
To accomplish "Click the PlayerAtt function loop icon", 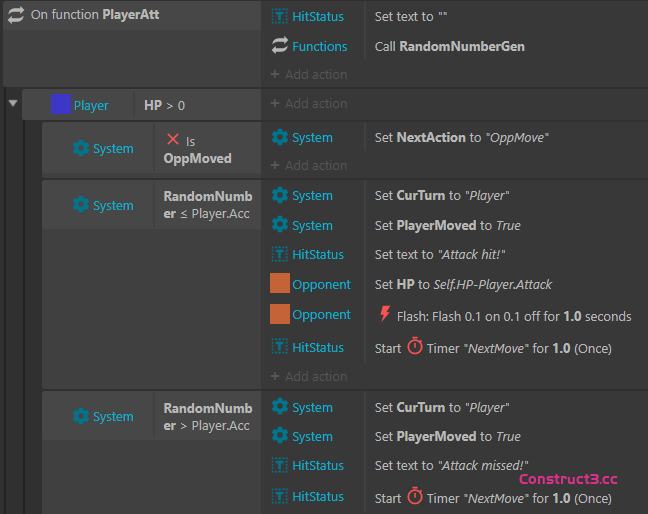I will pyautogui.click(x=16, y=16).
